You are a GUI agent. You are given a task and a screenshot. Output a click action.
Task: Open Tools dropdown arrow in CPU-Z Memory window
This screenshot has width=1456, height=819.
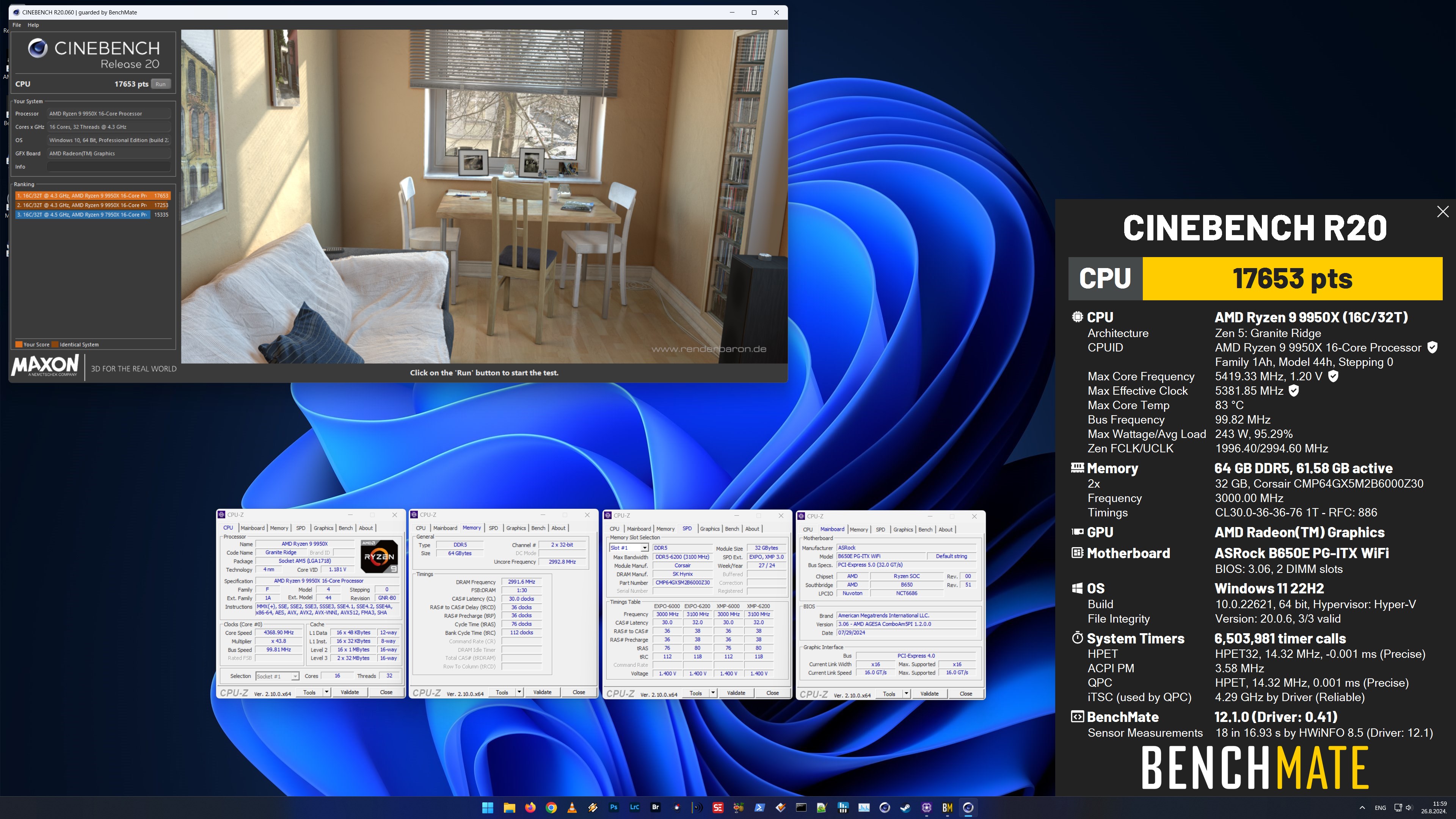pyautogui.click(x=519, y=692)
